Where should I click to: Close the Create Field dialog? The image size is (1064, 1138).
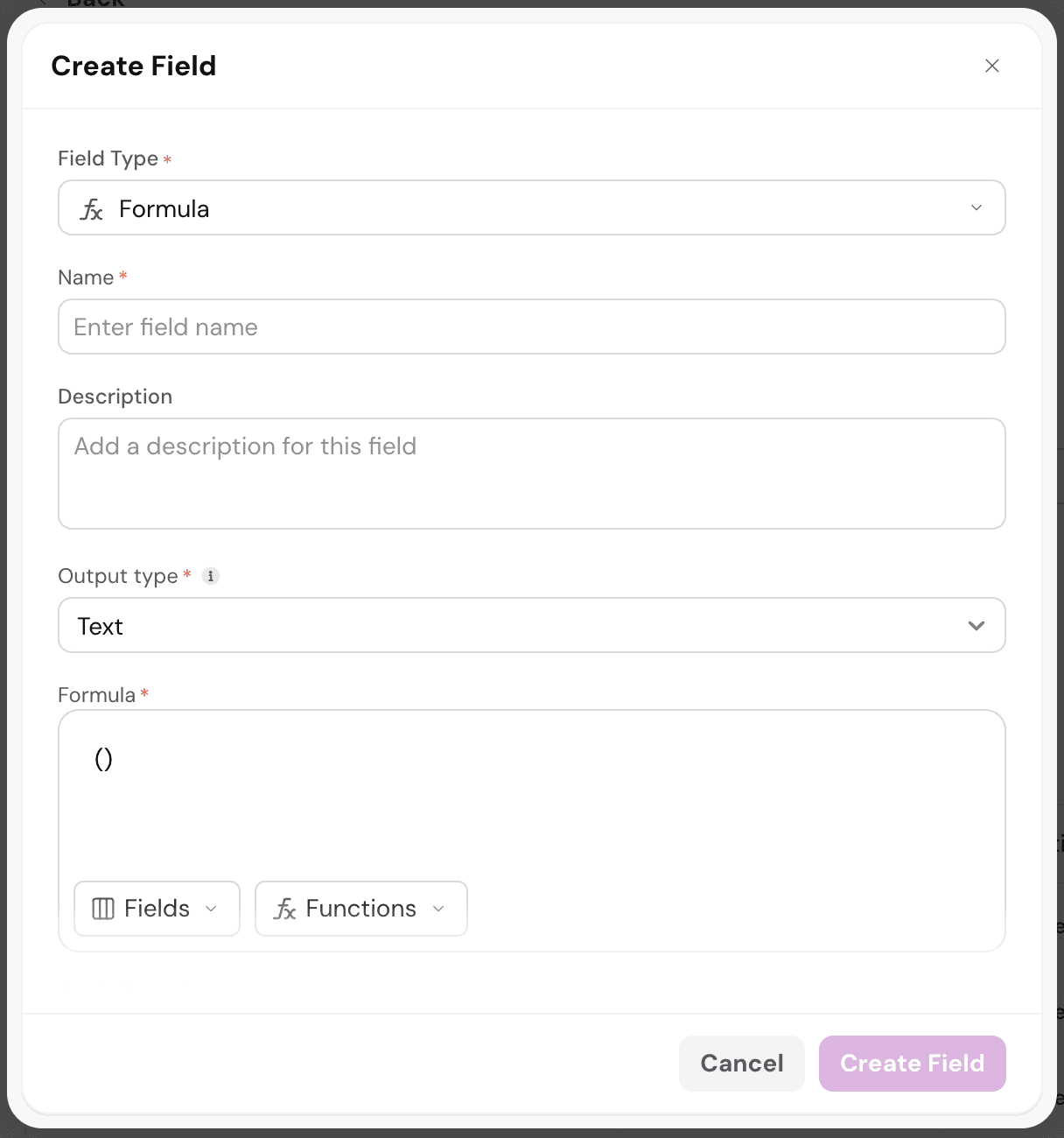click(991, 66)
